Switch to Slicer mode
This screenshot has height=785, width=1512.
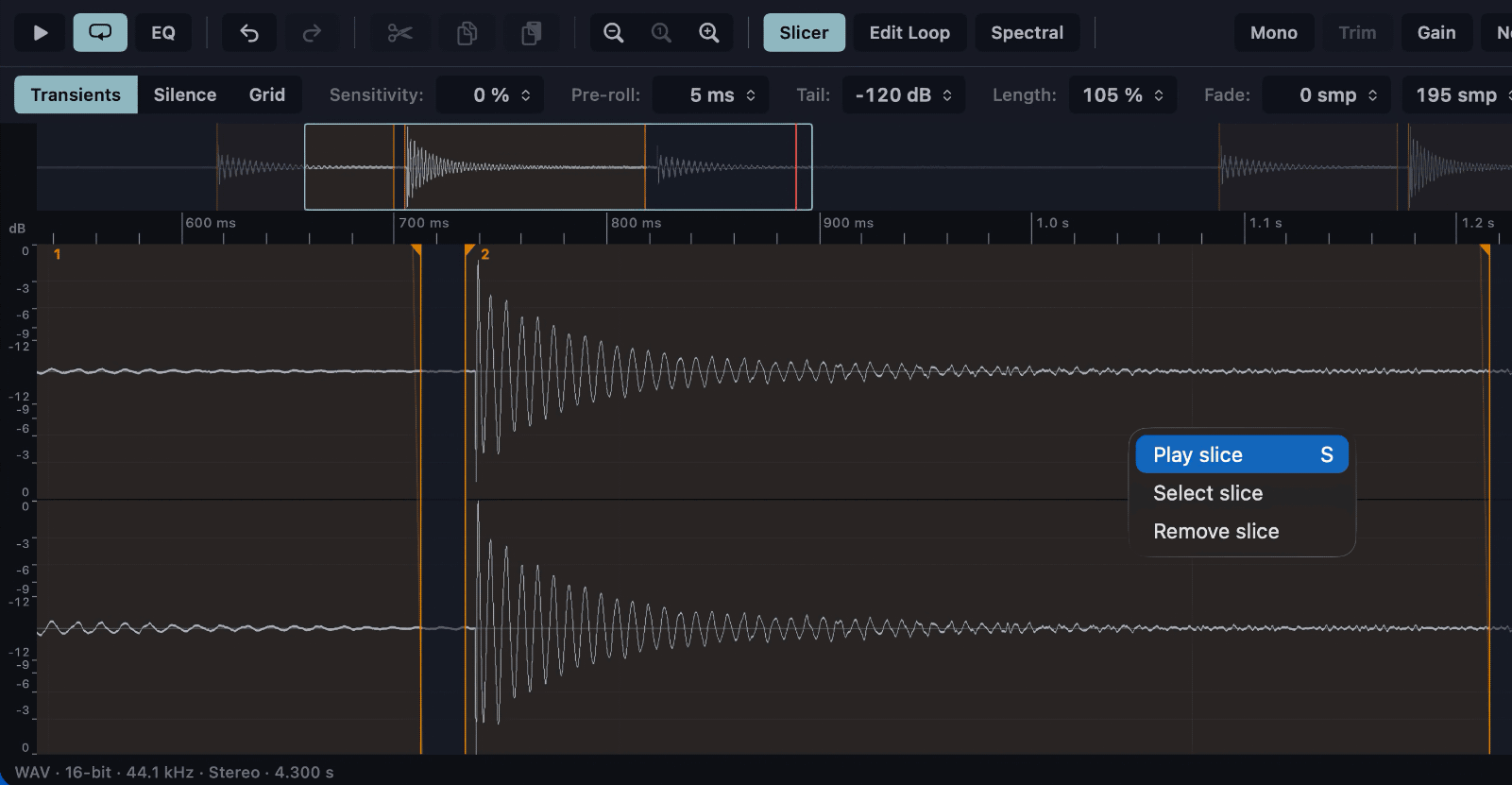[x=804, y=33]
